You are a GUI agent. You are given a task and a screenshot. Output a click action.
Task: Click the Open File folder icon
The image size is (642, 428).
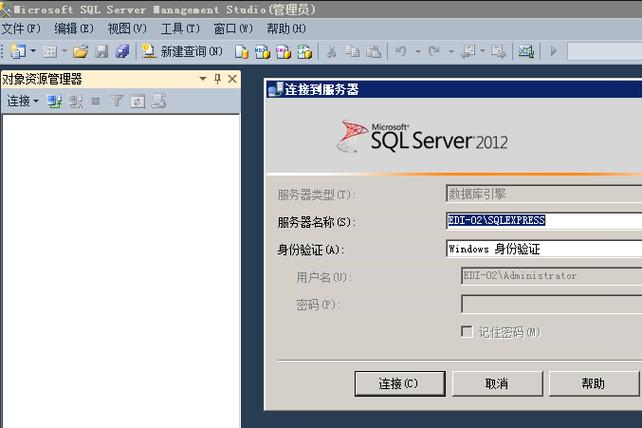point(80,52)
